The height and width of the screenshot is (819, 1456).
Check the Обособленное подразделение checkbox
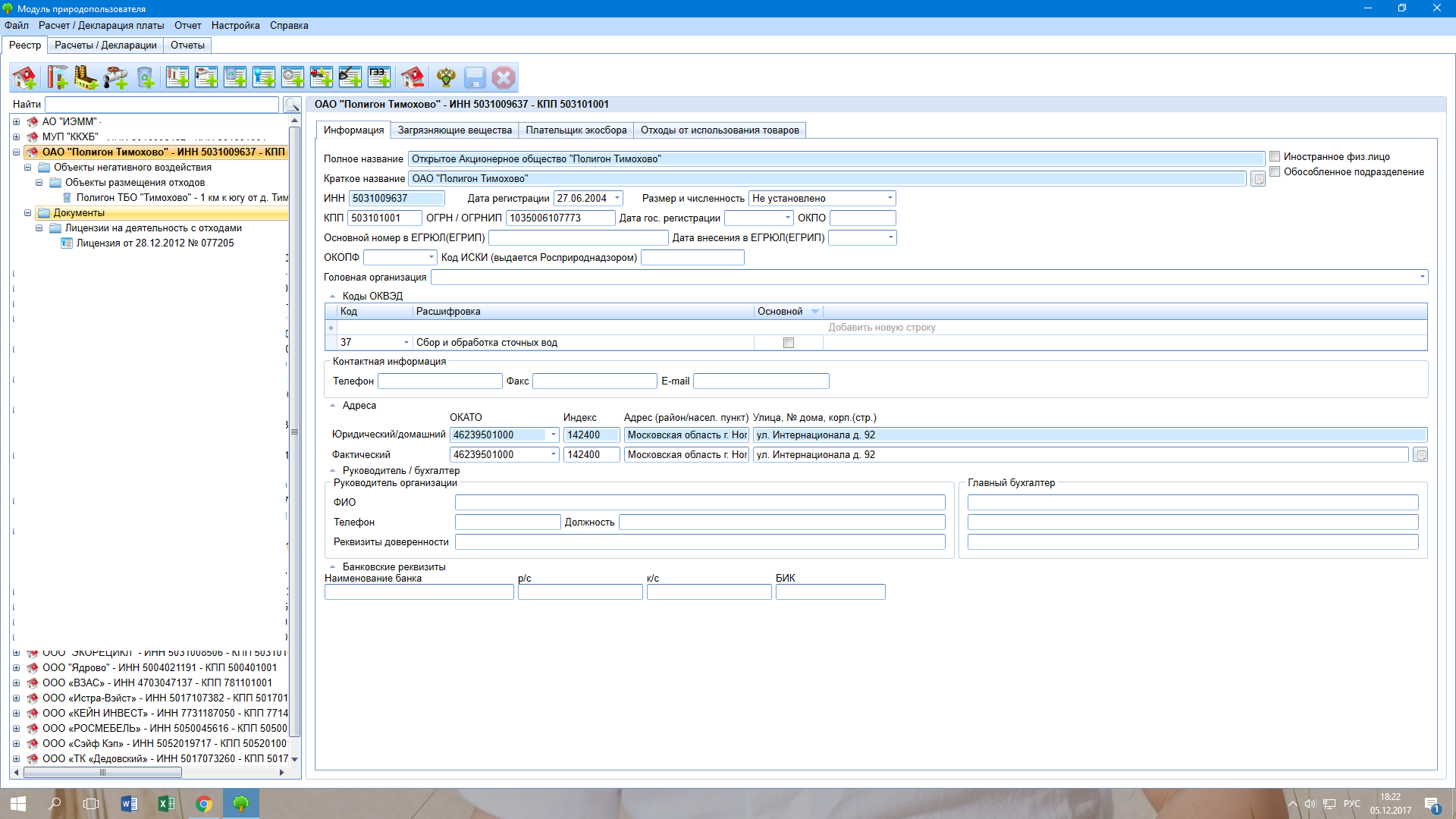click(1275, 172)
